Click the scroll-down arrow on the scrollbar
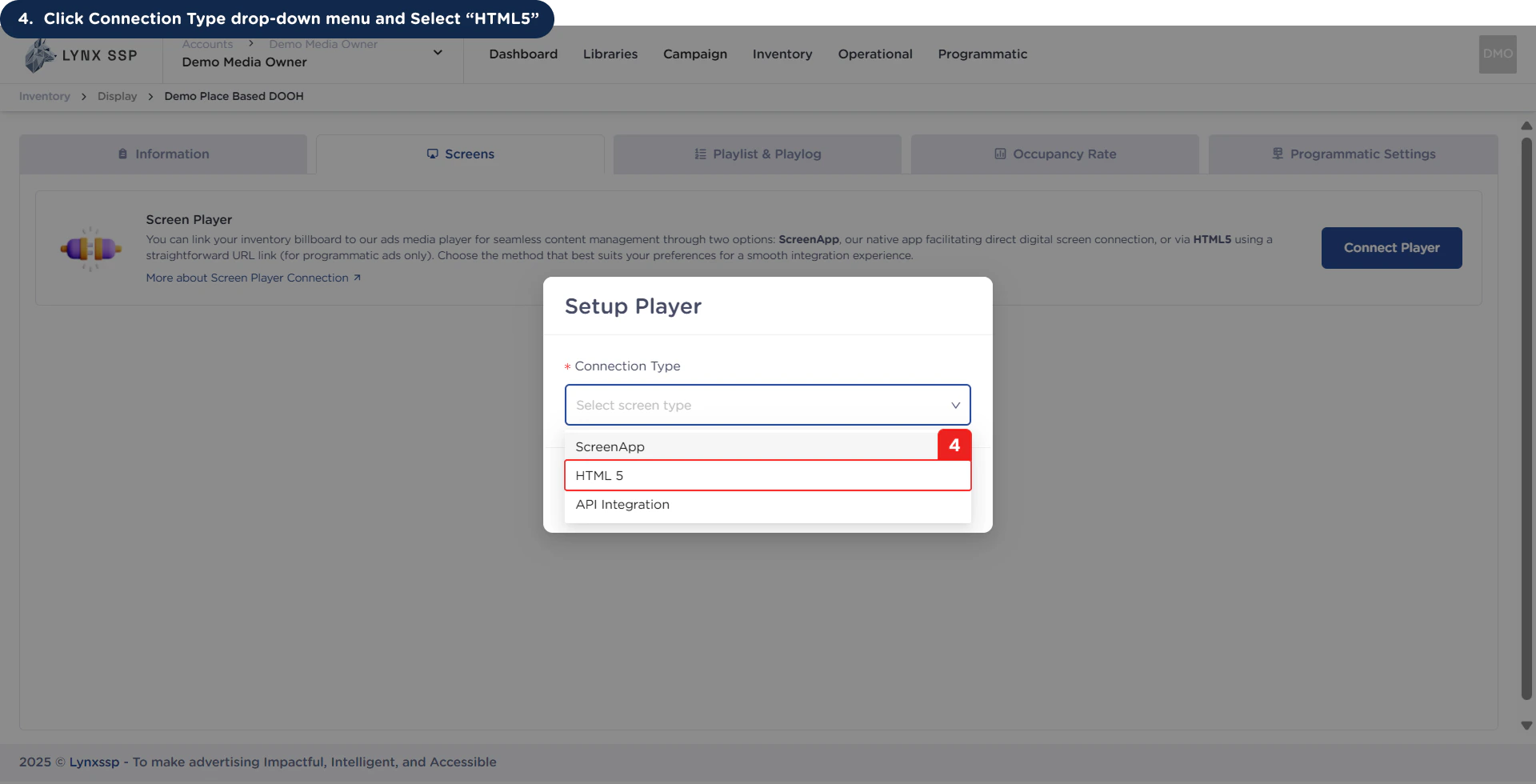 pos(1526,726)
